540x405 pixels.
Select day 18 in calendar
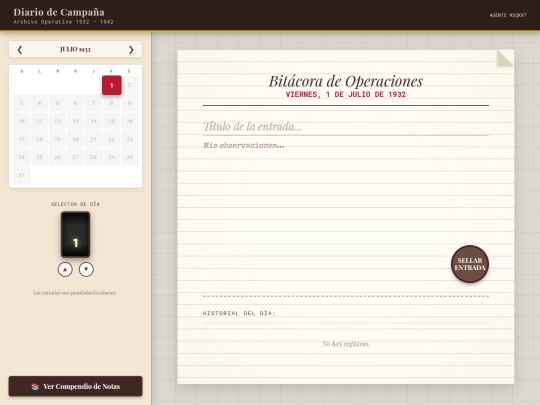40,139
